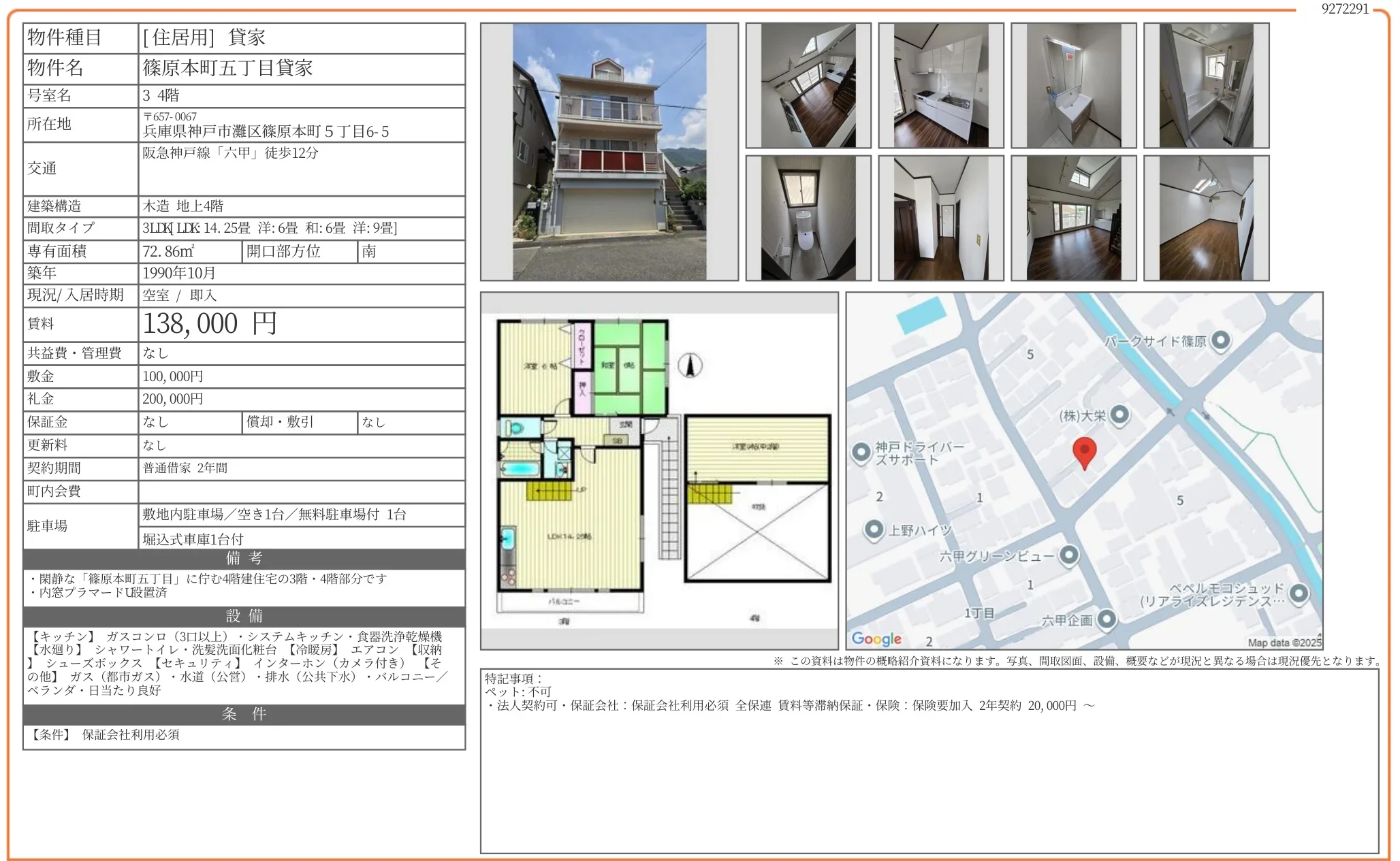The height and width of the screenshot is (861, 1400).
Task: Click the toilet room photo
Action: (x=808, y=218)
